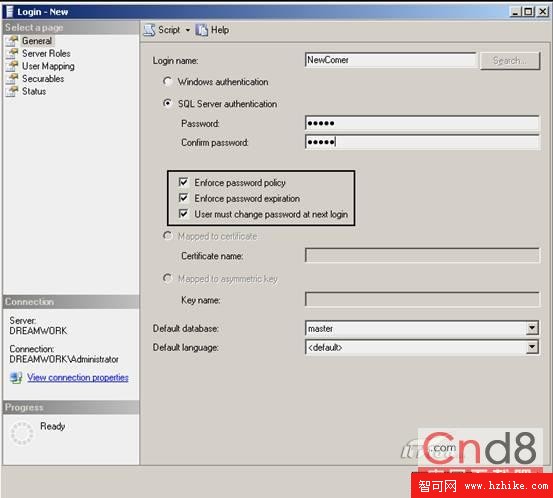Click the Status page icon
Viewport: 553px width, 498px height.
coord(12,91)
